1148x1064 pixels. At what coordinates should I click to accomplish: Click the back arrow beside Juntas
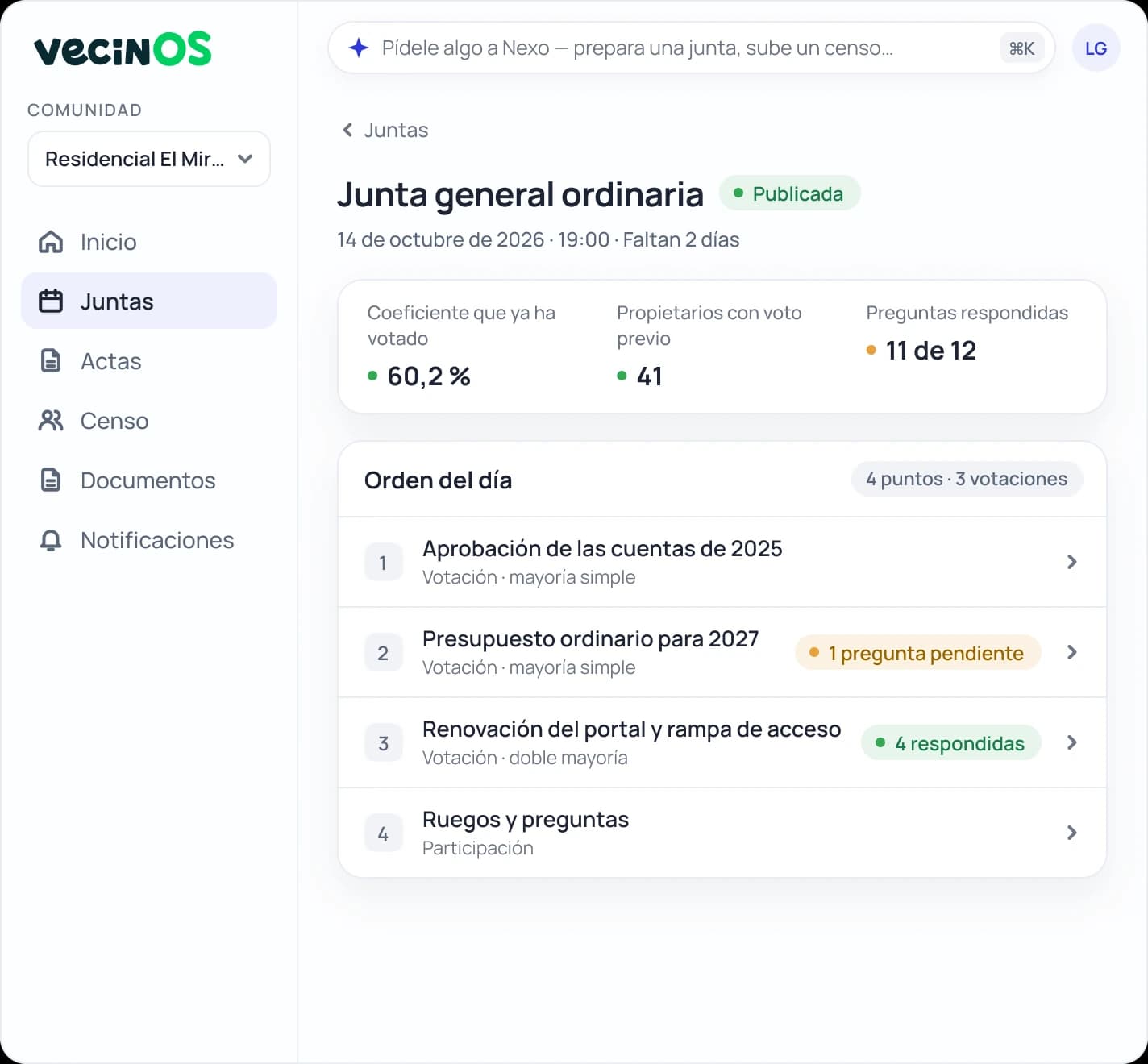click(x=347, y=130)
